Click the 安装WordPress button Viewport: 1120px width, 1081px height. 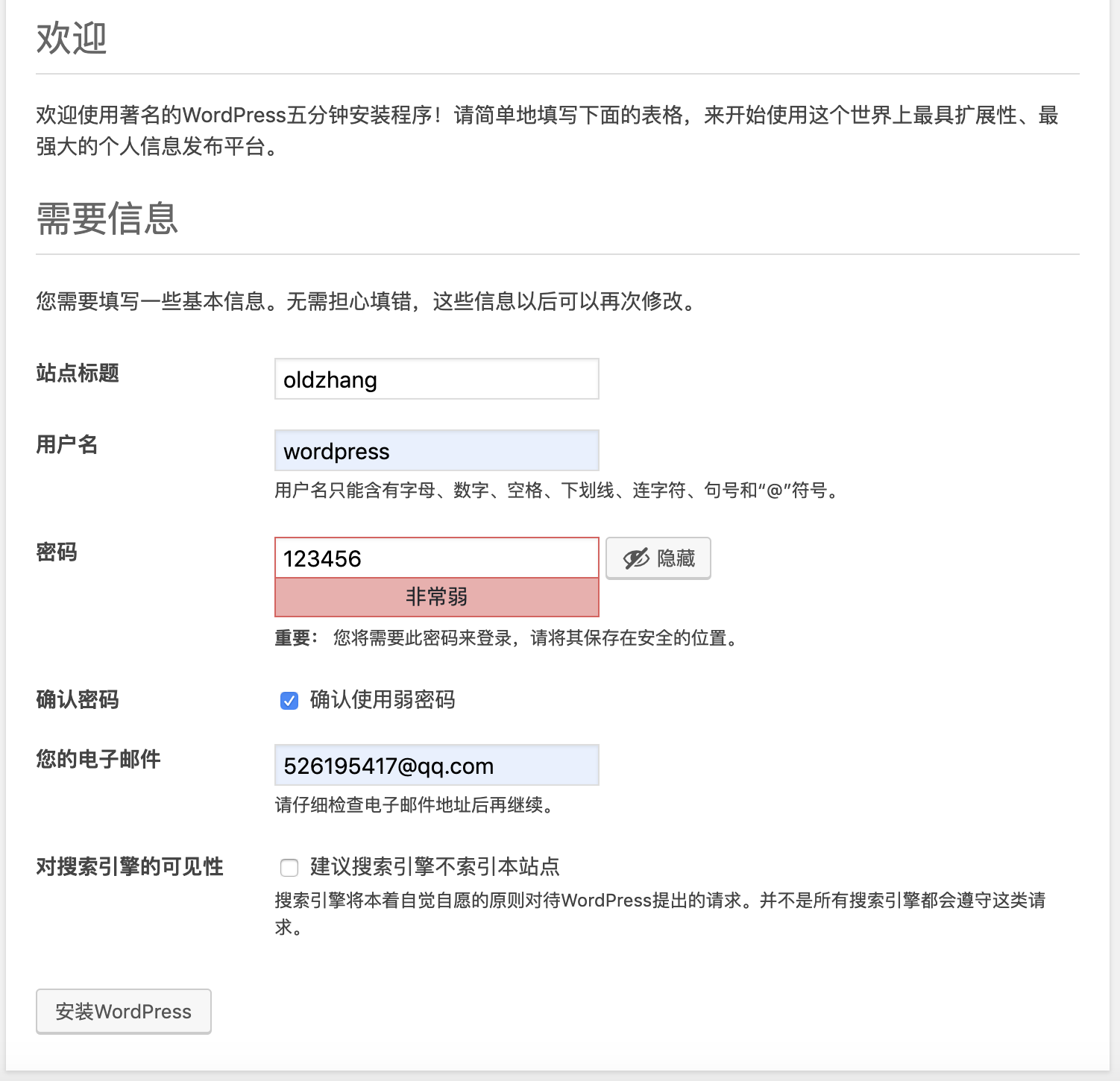[x=124, y=1012]
